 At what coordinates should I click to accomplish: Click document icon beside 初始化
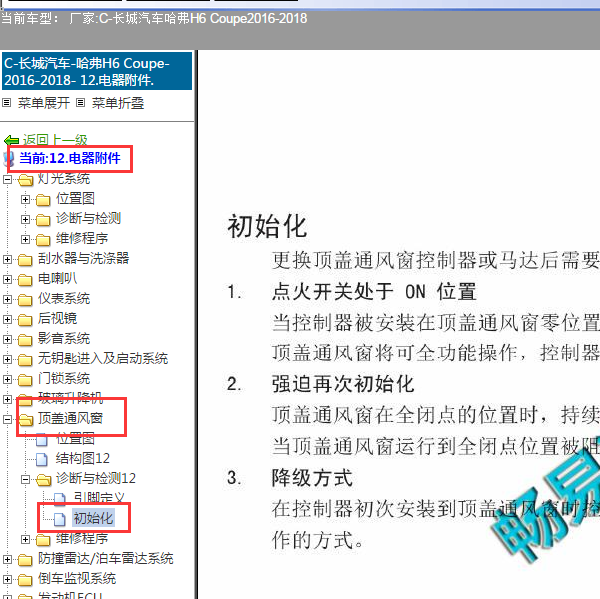(x=60, y=519)
